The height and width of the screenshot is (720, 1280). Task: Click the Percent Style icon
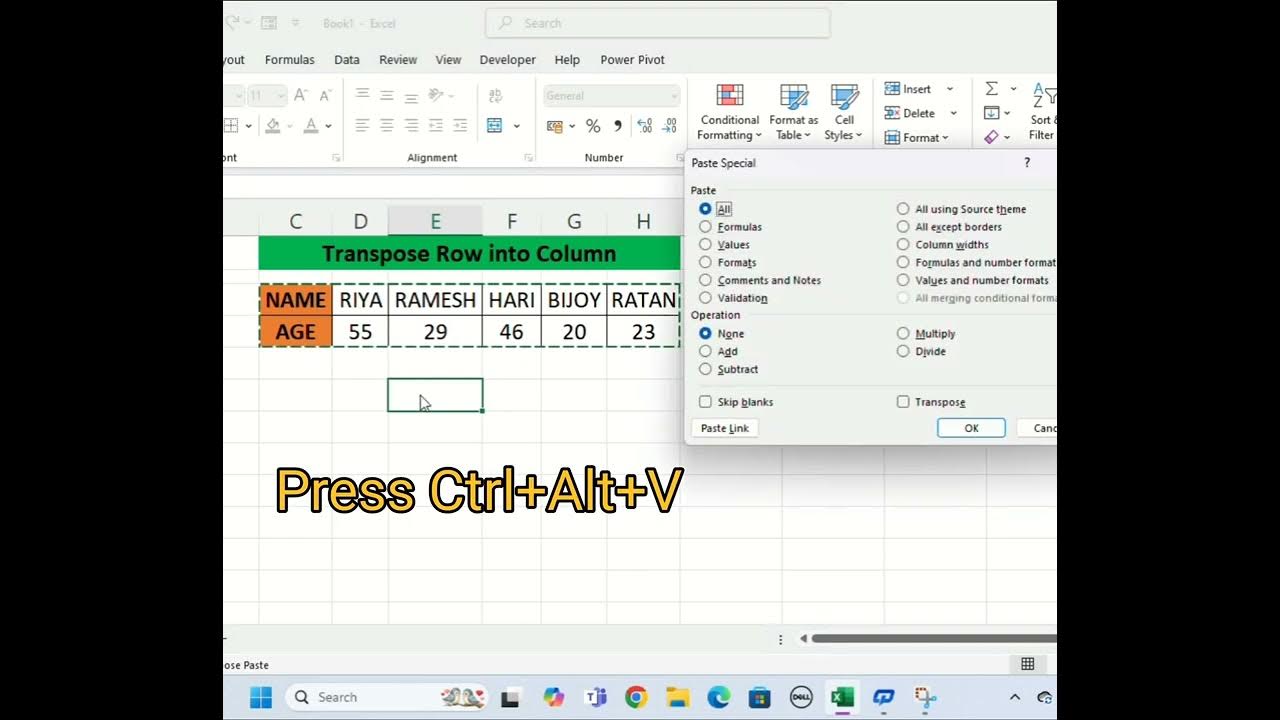coord(593,126)
